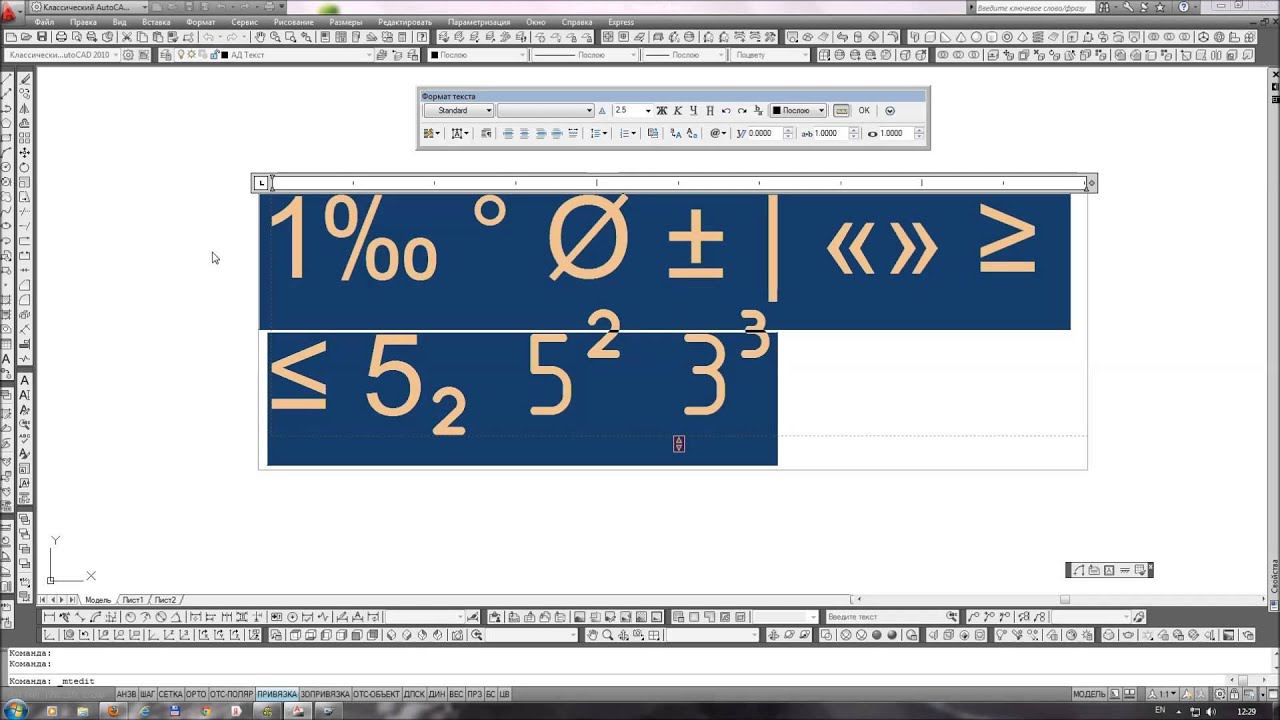Click the oblique angle 0.0000 field
The height and width of the screenshot is (720, 1280).
[765, 133]
